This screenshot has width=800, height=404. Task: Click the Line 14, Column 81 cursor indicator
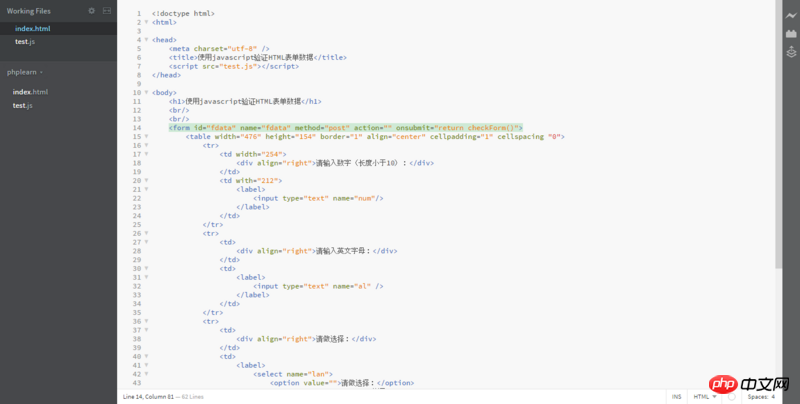point(146,396)
